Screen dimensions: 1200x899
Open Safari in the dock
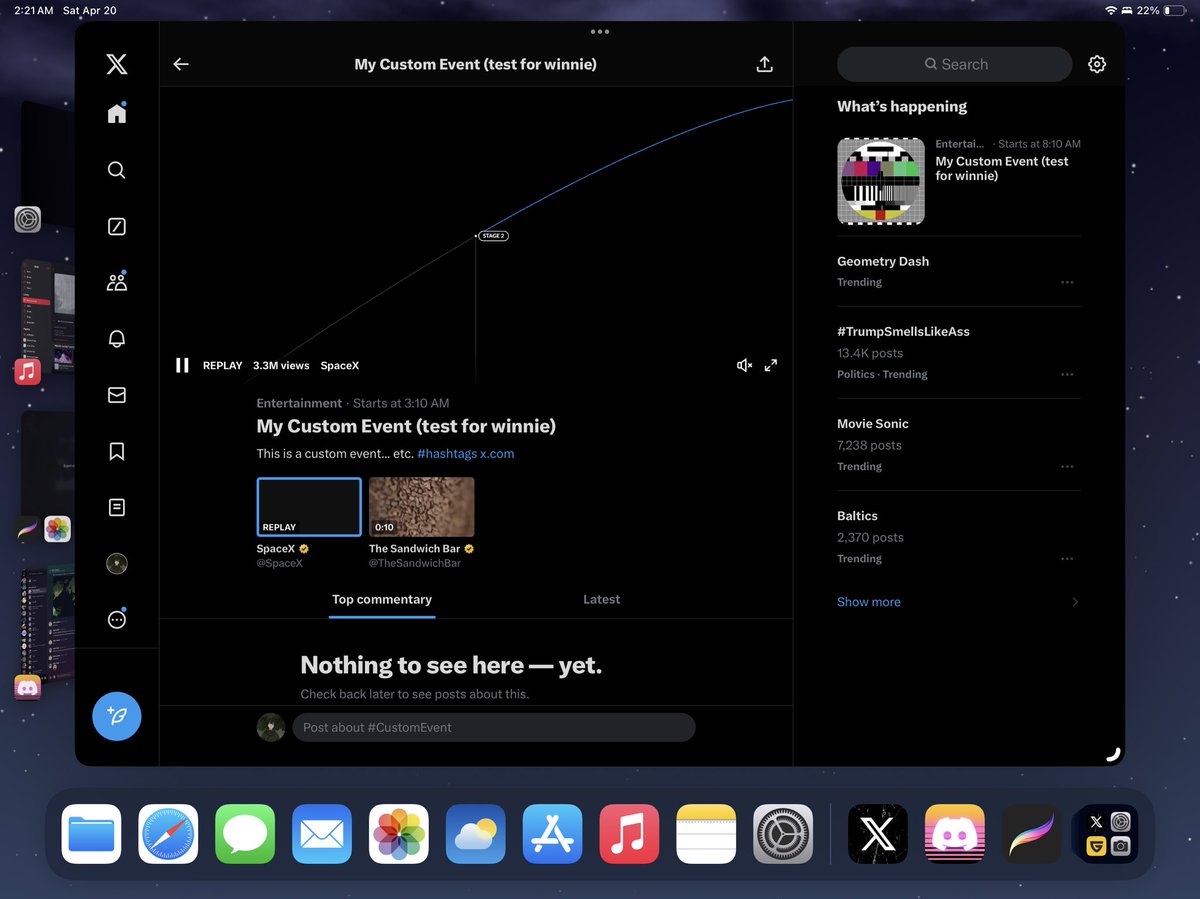pos(168,834)
